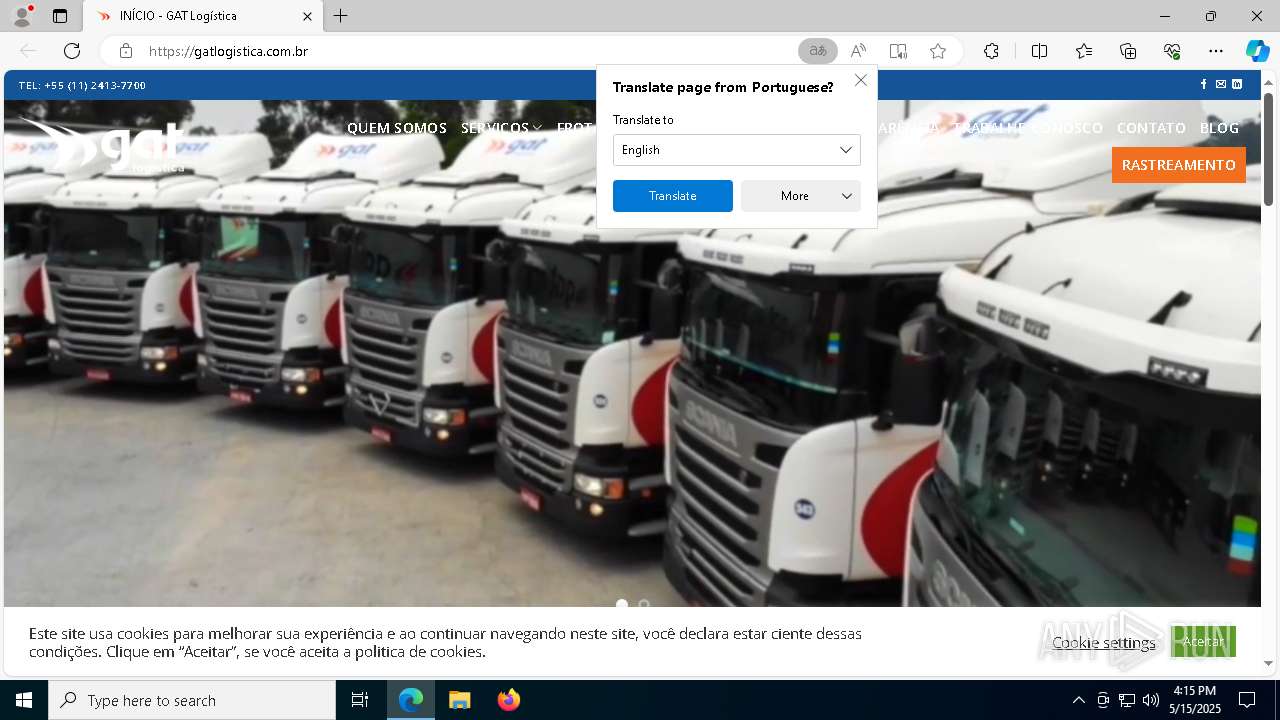
Task: Open CONTATO menu item
Action: (1151, 128)
